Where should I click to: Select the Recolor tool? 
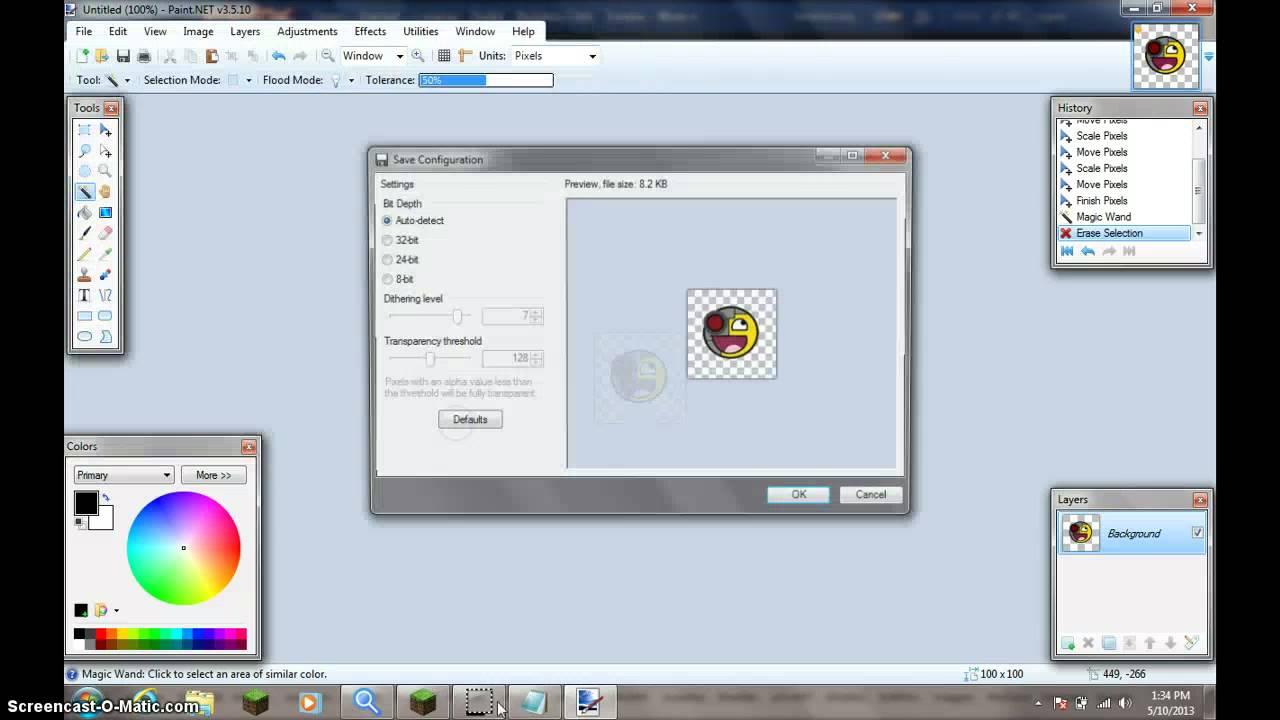105,275
